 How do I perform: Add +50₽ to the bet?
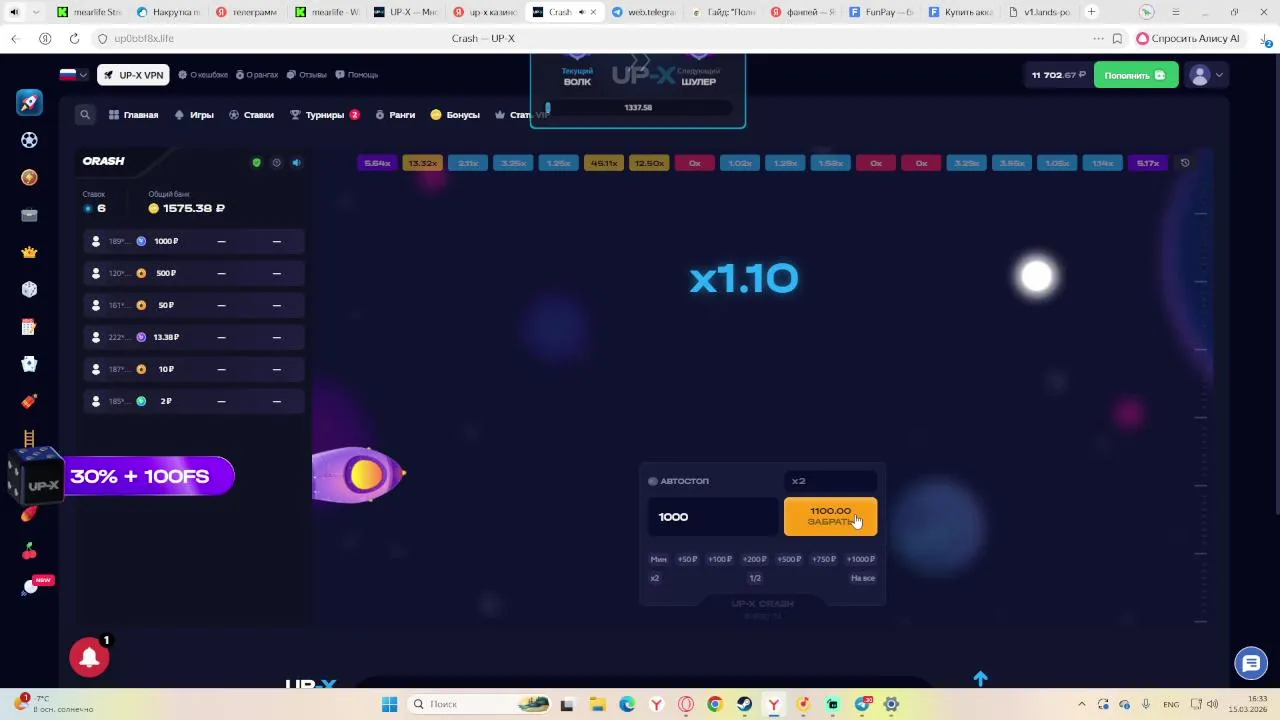click(687, 559)
